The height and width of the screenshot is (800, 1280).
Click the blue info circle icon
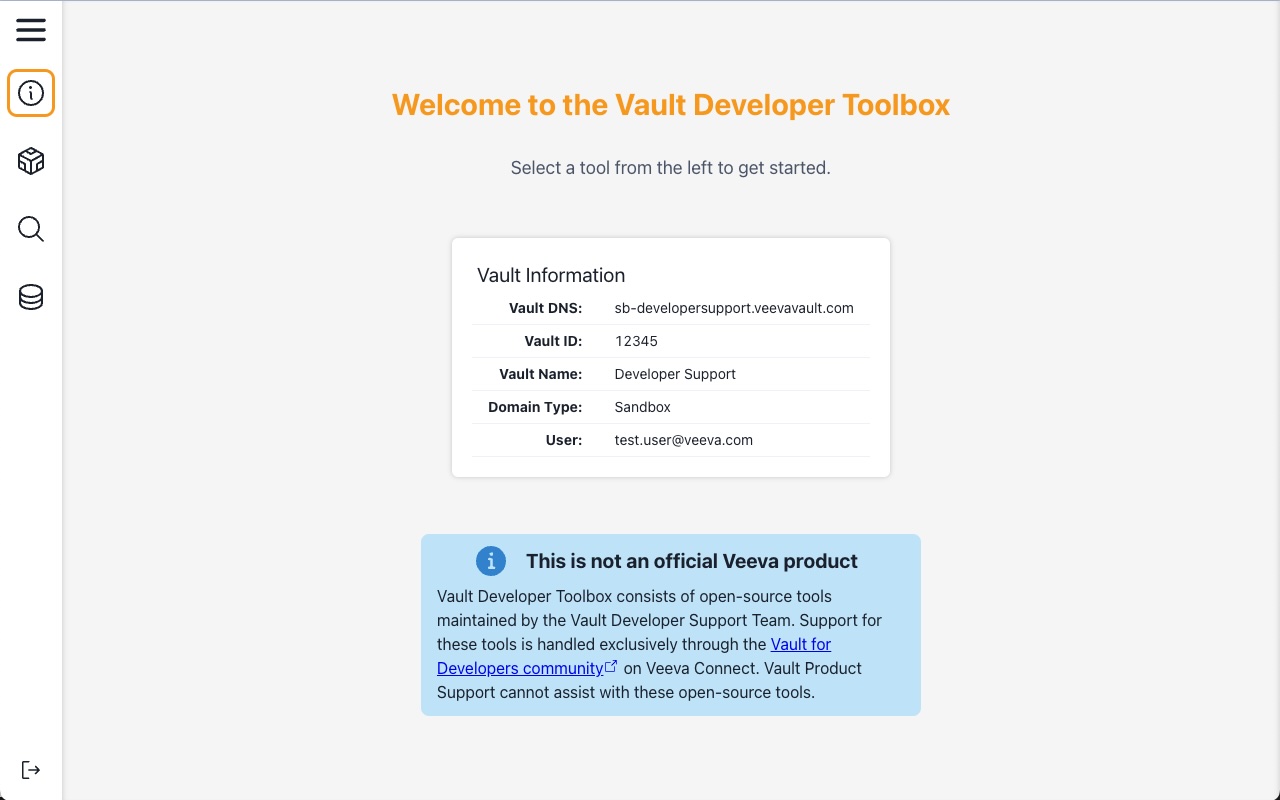tap(491, 561)
